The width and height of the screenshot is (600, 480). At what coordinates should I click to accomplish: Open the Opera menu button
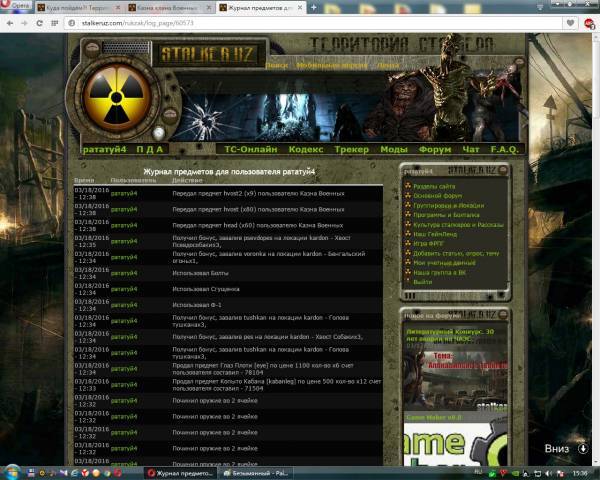pyautogui.click(x=18, y=7)
